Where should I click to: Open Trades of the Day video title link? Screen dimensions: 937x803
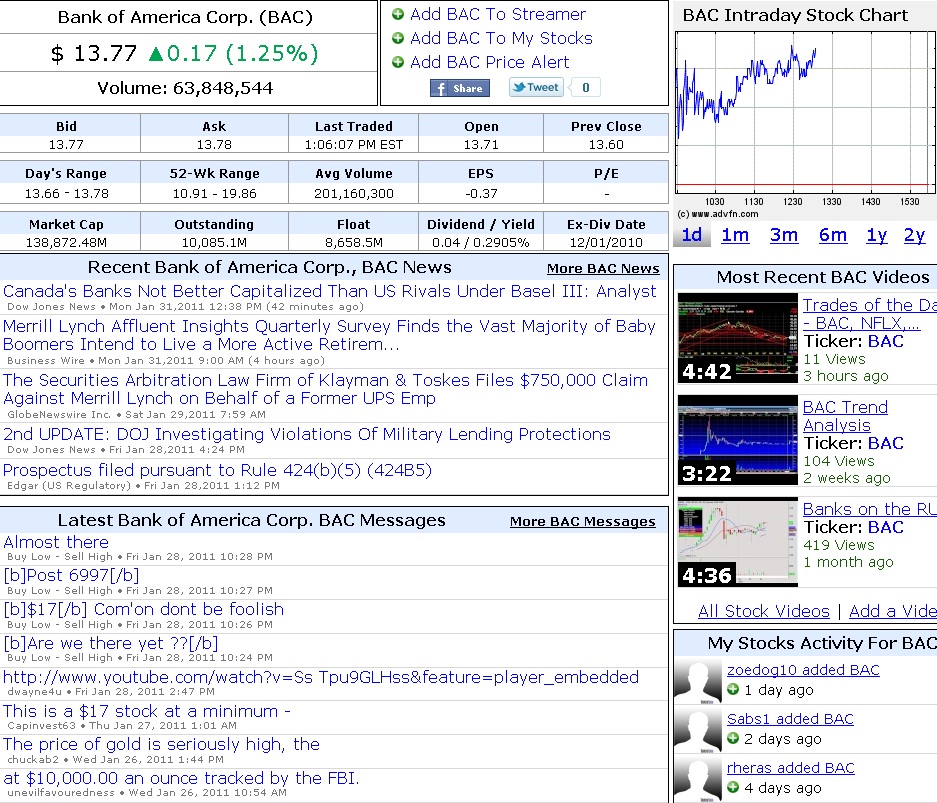click(x=869, y=314)
